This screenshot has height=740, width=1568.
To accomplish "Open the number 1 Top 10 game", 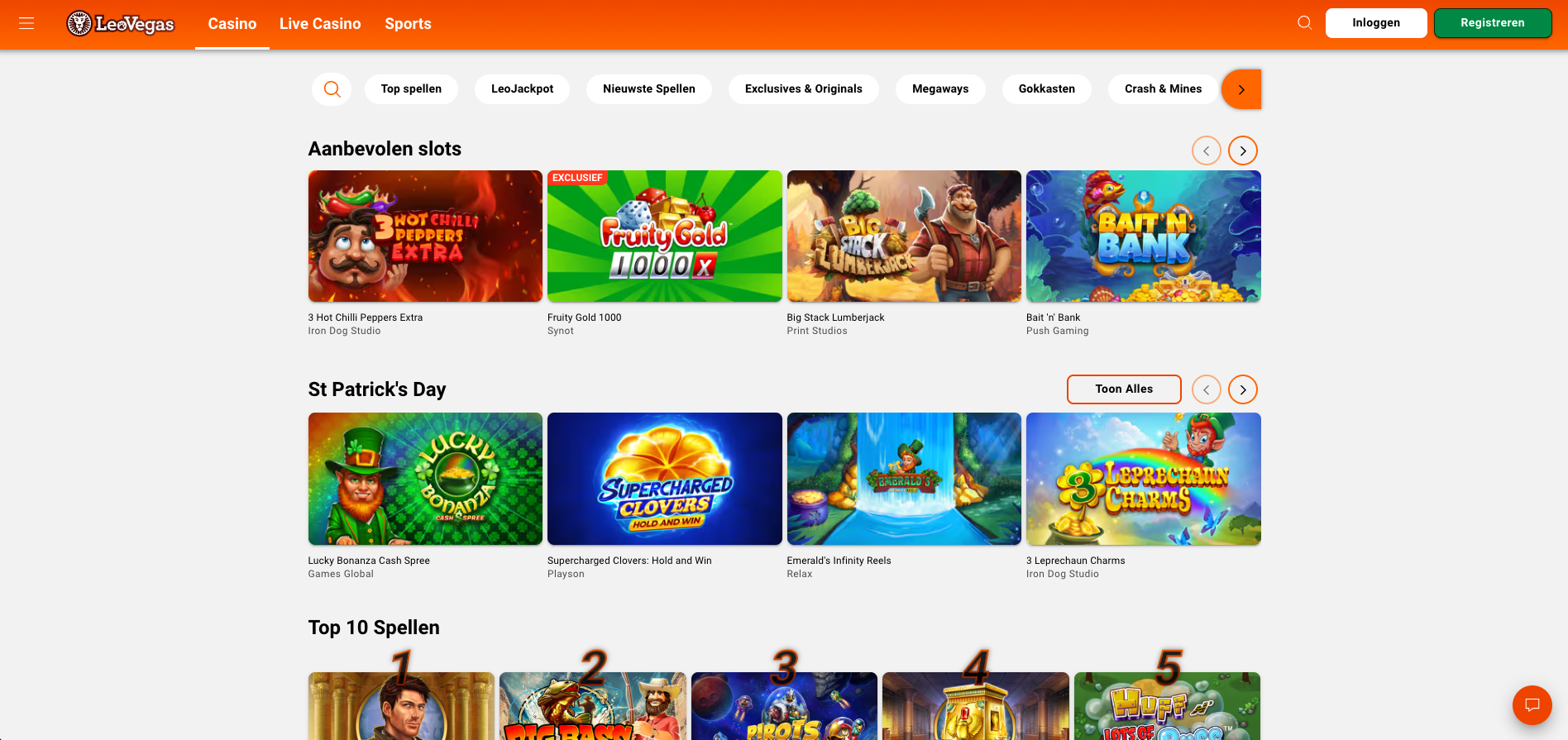I will tap(401, 706).
